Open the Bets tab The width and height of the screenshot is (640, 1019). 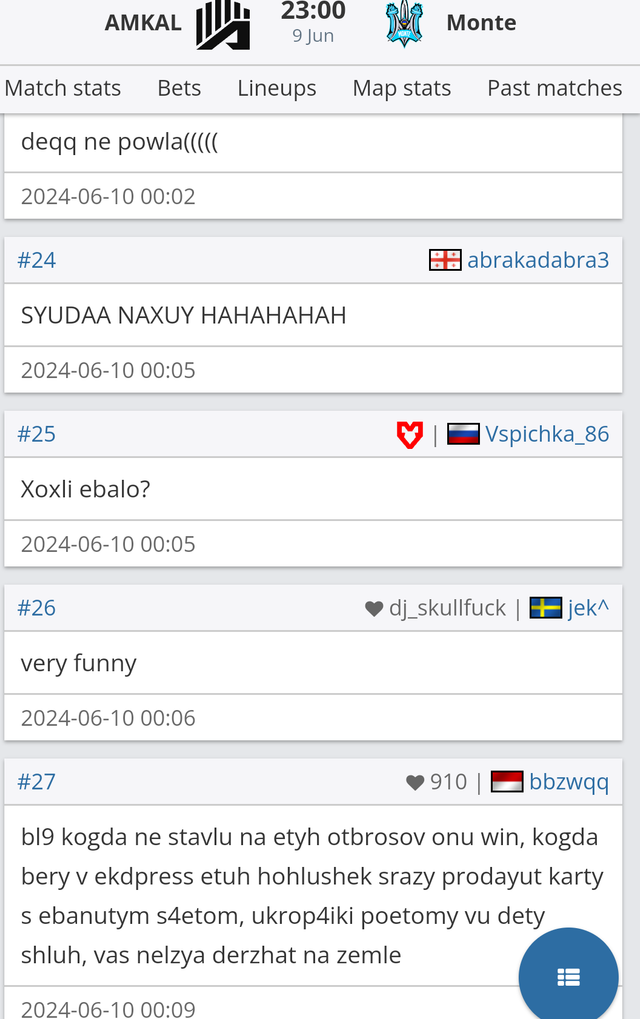(x=179, y=88)
